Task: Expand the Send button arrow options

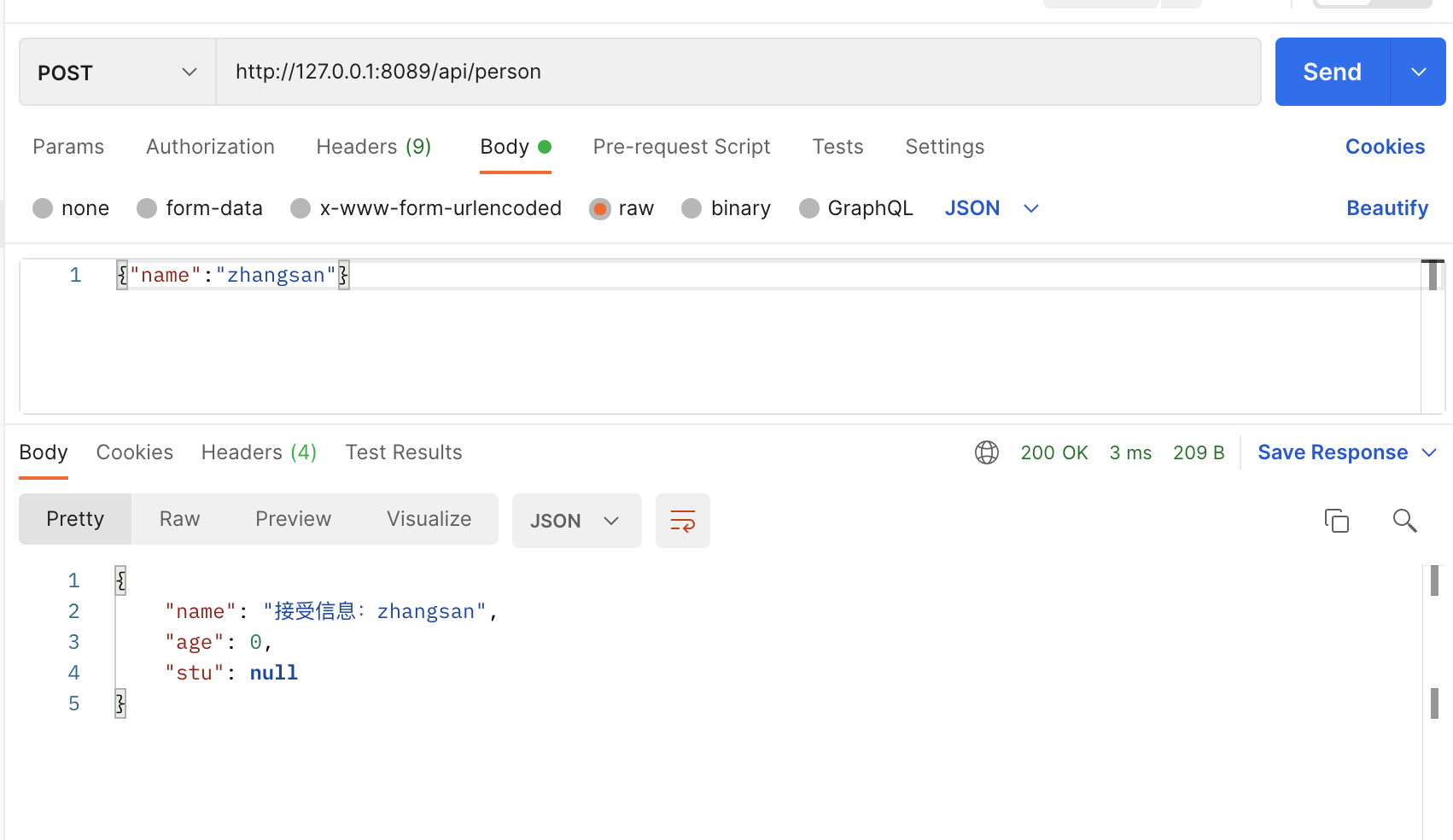Action: (1418, 73)
